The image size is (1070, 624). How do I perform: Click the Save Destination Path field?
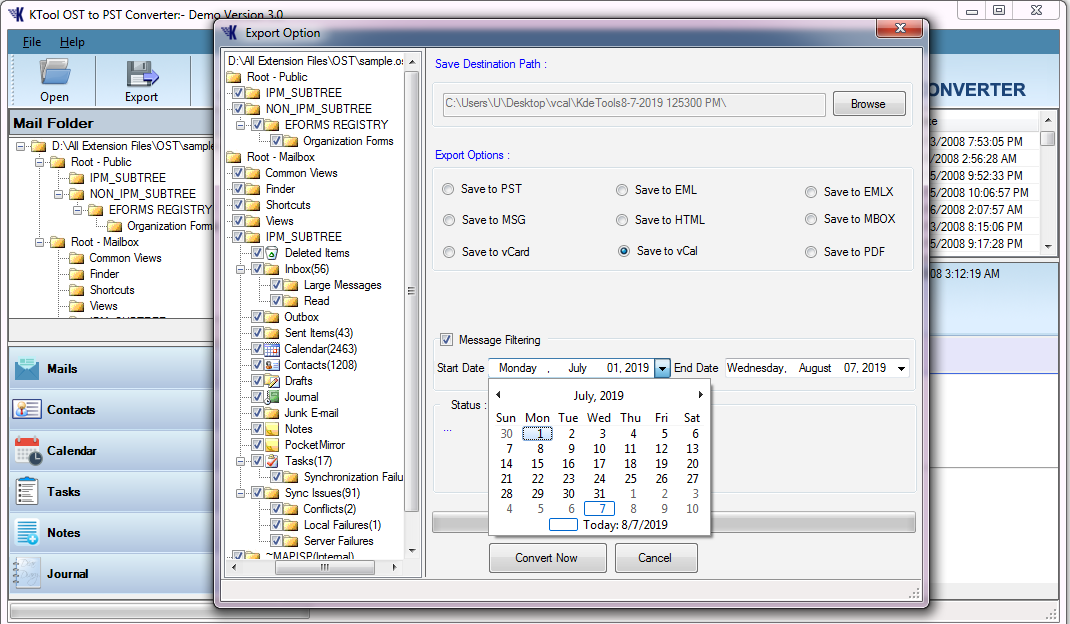pyautogui.click(x=634, y=104)
